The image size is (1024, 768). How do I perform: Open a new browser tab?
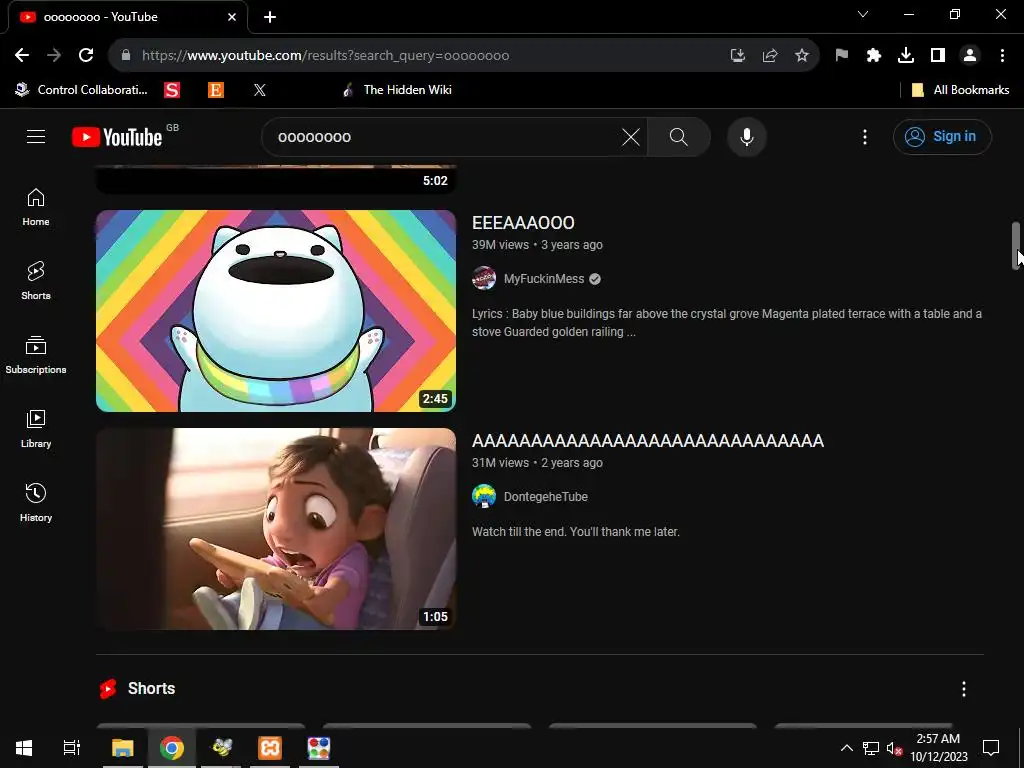click(270, 17)
